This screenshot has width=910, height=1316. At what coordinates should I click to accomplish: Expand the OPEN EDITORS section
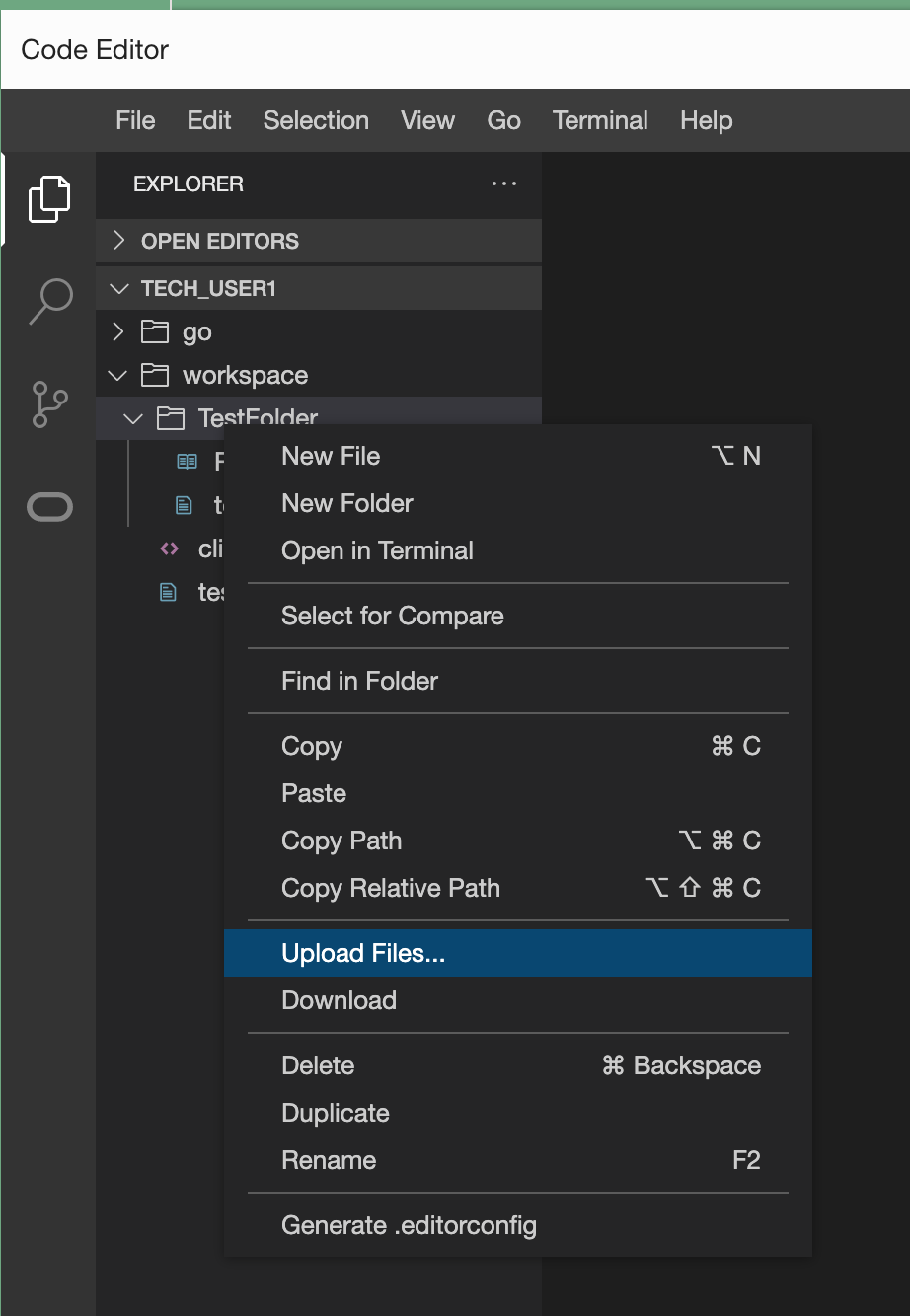click(x=117, y=241)
